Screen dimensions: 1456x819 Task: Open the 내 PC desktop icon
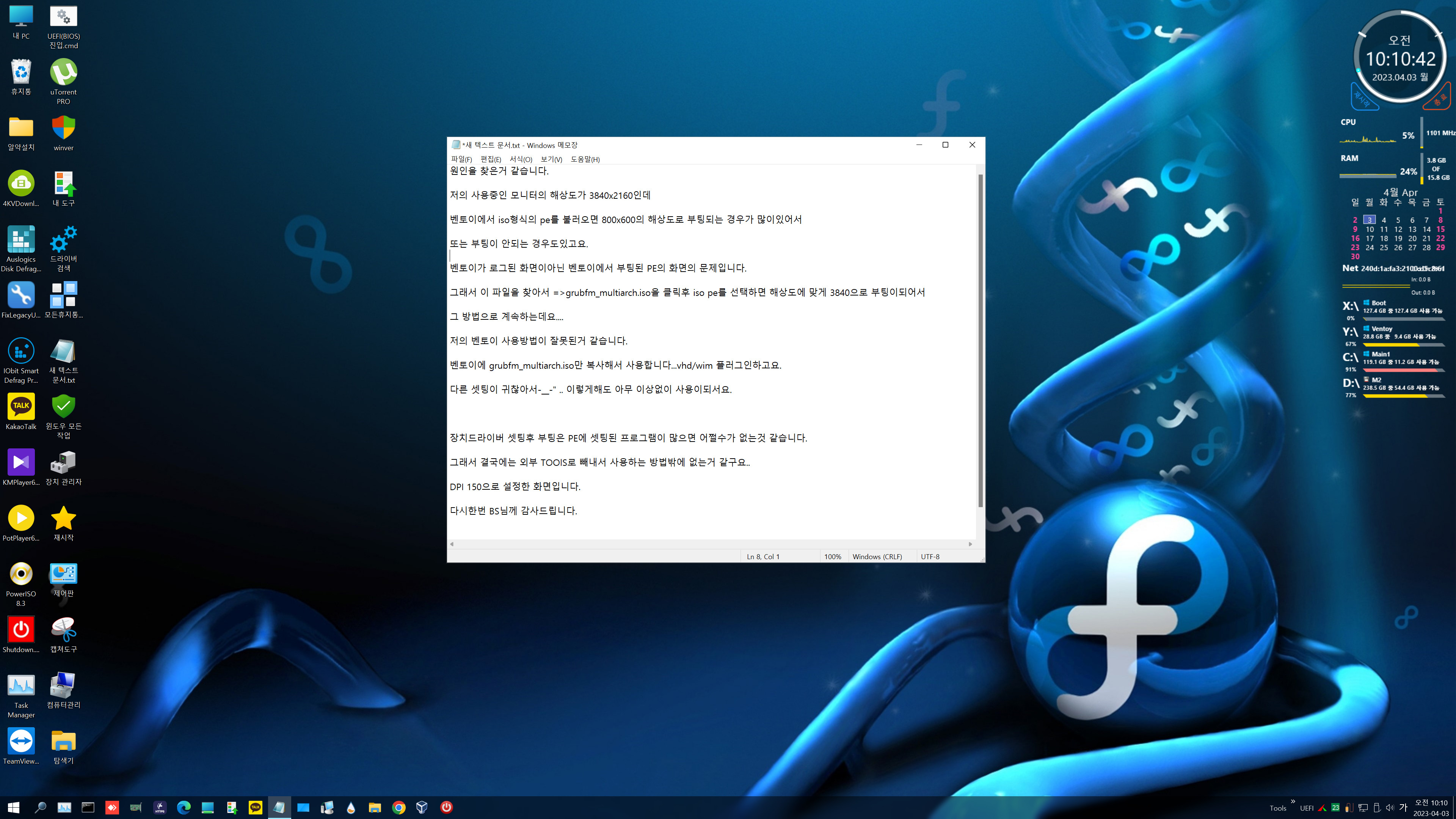pyautogui.click(x=21, y=23)
